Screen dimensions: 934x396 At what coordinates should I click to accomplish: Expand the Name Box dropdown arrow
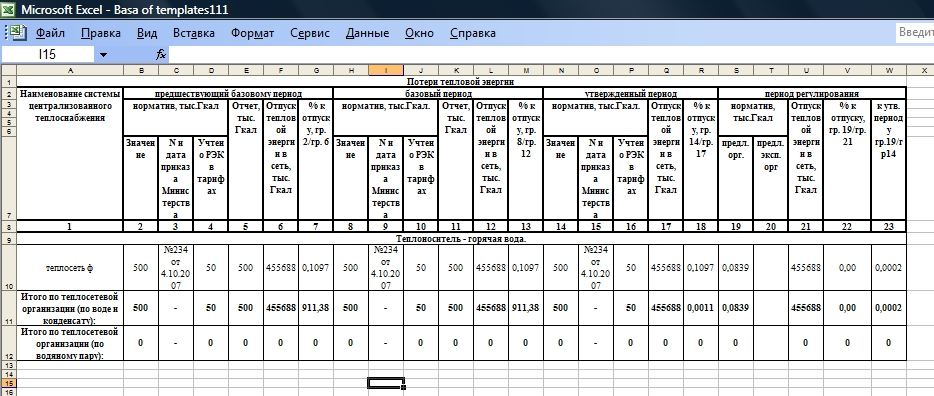103,55
